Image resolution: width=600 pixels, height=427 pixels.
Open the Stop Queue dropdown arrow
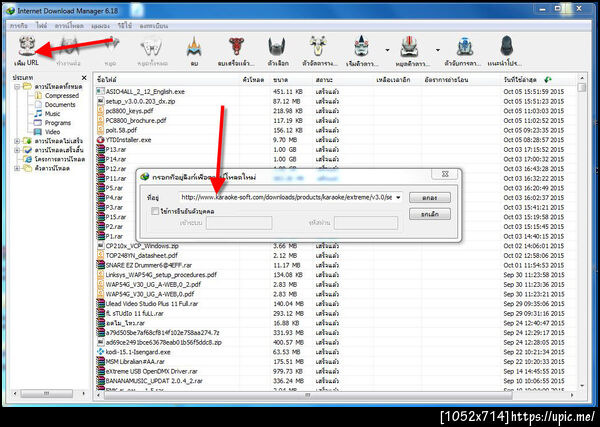[x=437, y=50]
